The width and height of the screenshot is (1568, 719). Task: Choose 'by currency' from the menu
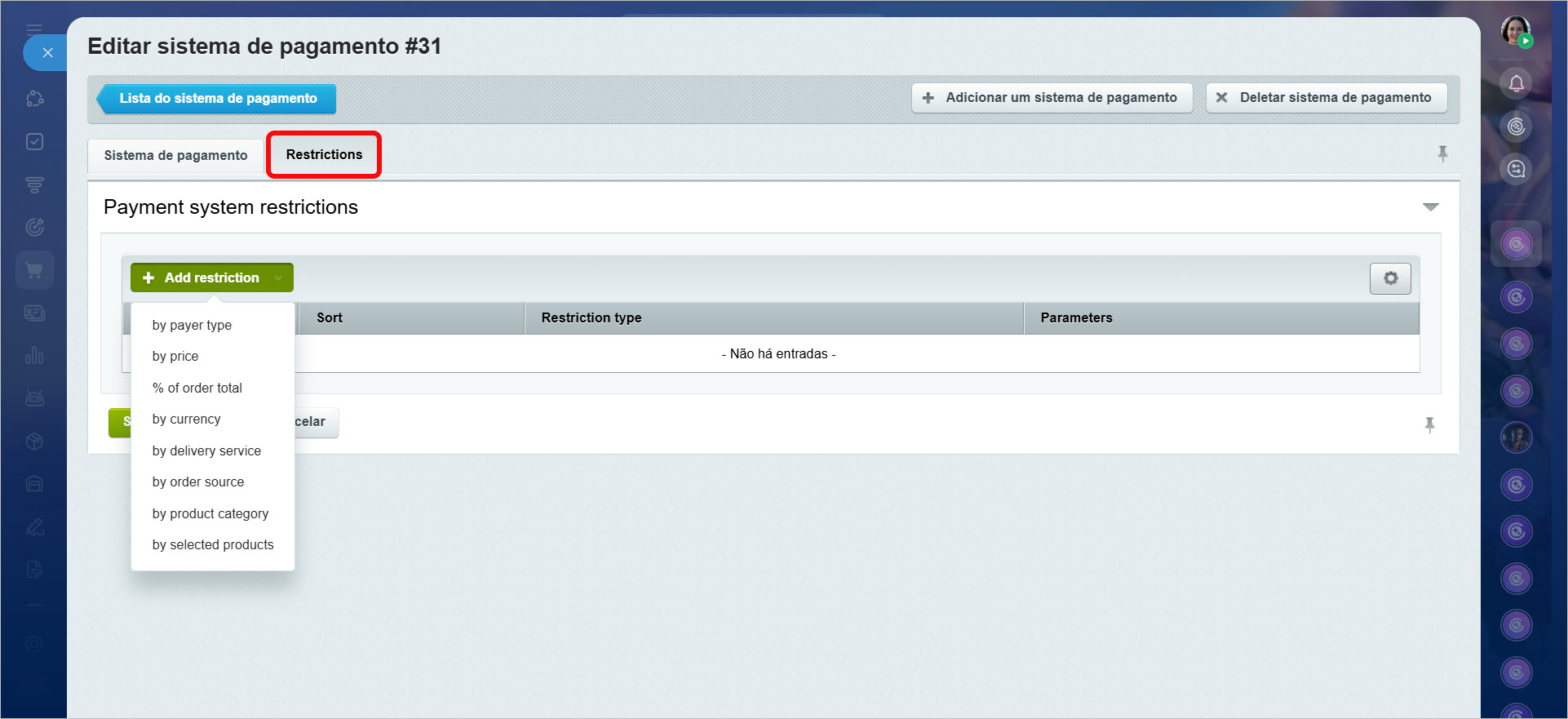click(186, 419)
